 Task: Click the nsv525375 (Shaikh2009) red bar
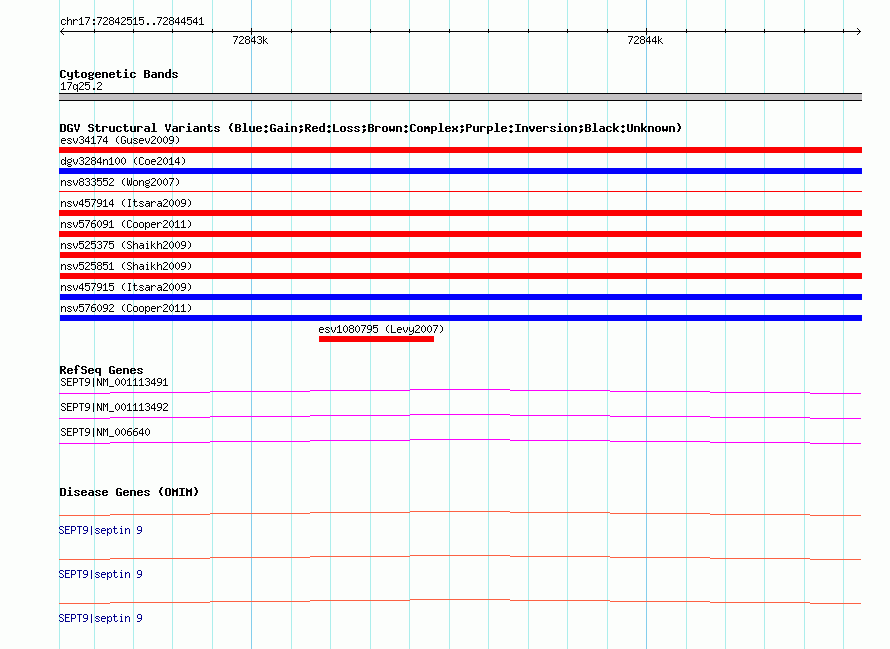[460, 255]
